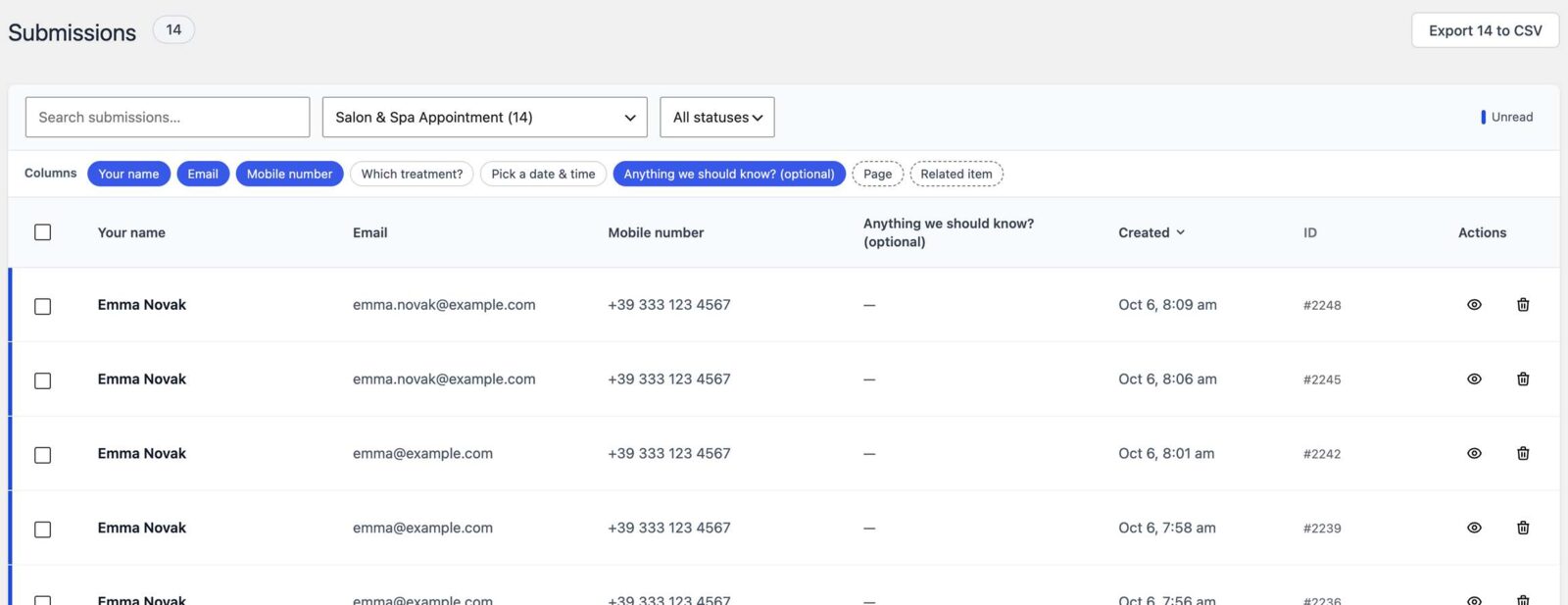Click the 'ID' column header
The image size is (1568, 605).
pyautogui.click(x=1310, y=232)
